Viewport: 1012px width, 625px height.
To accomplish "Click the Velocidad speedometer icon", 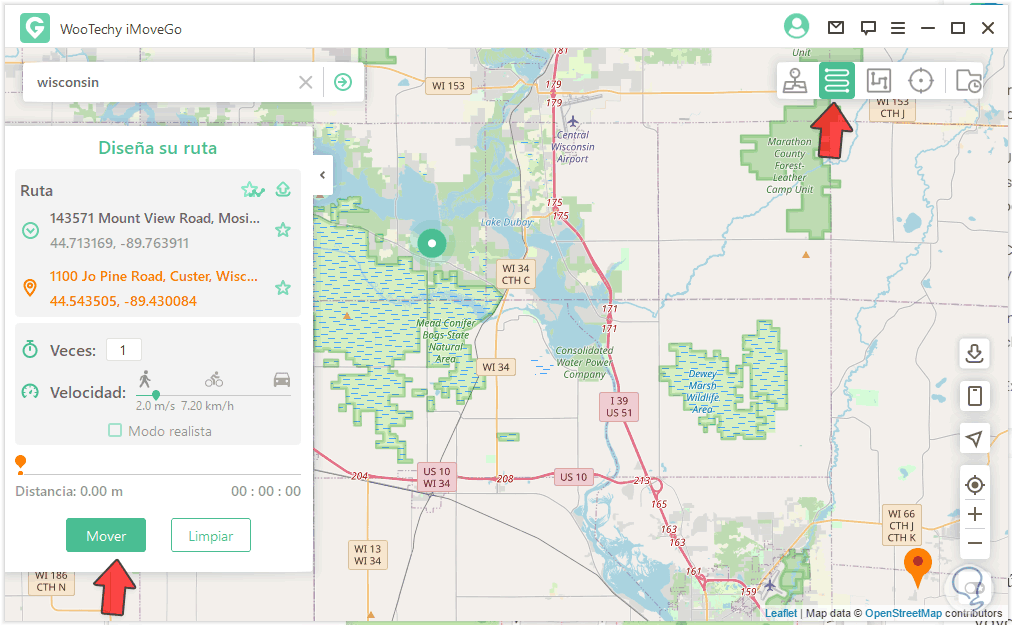I will (x=30, y=392).
